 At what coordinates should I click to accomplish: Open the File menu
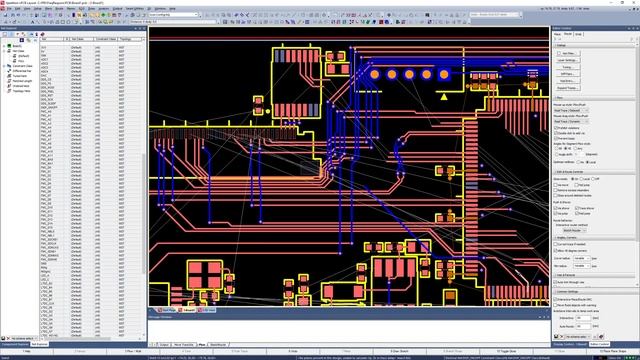(x=9, y=9)
